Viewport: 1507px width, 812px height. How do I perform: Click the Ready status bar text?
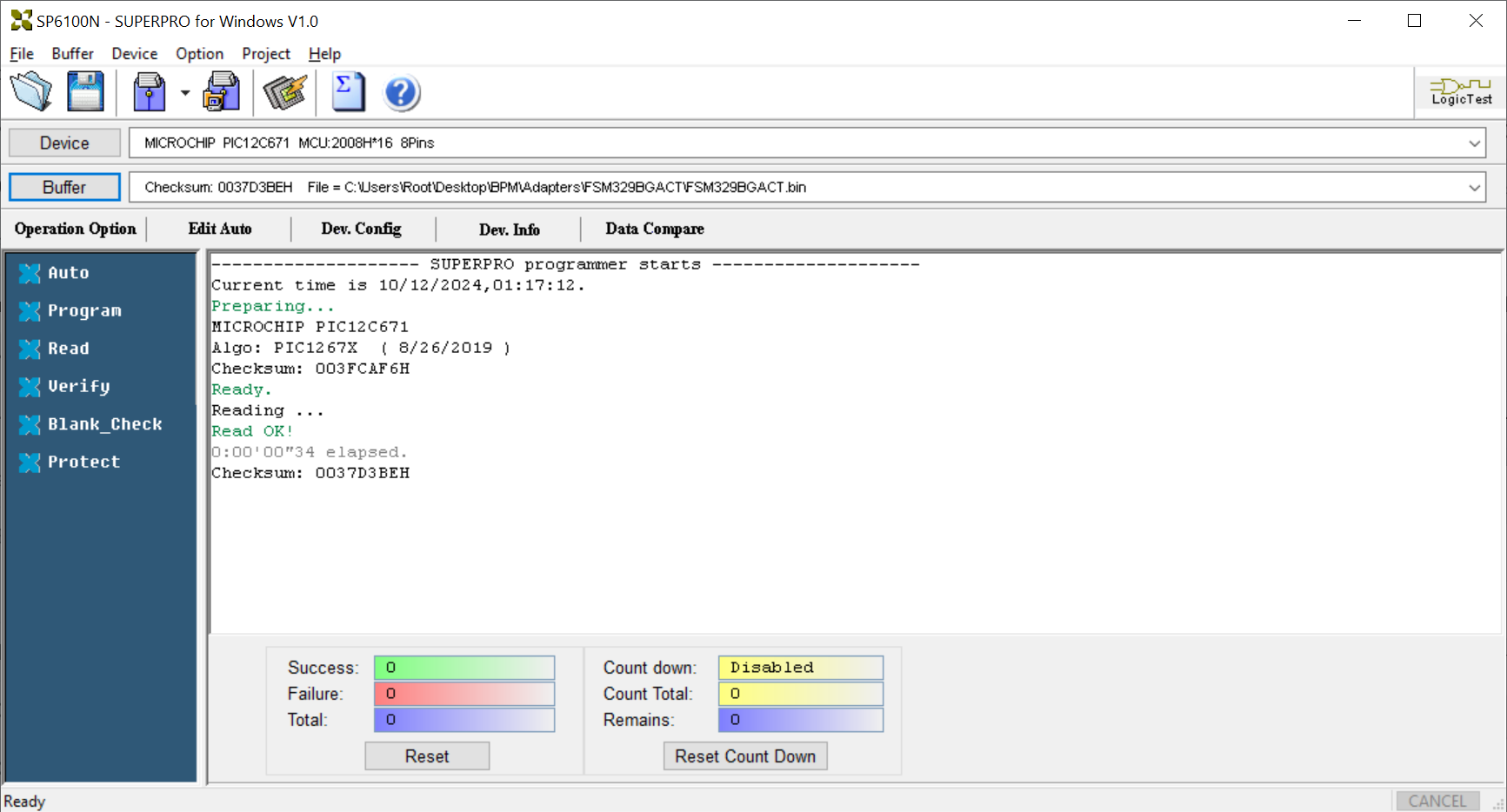[x=24, y=802]
